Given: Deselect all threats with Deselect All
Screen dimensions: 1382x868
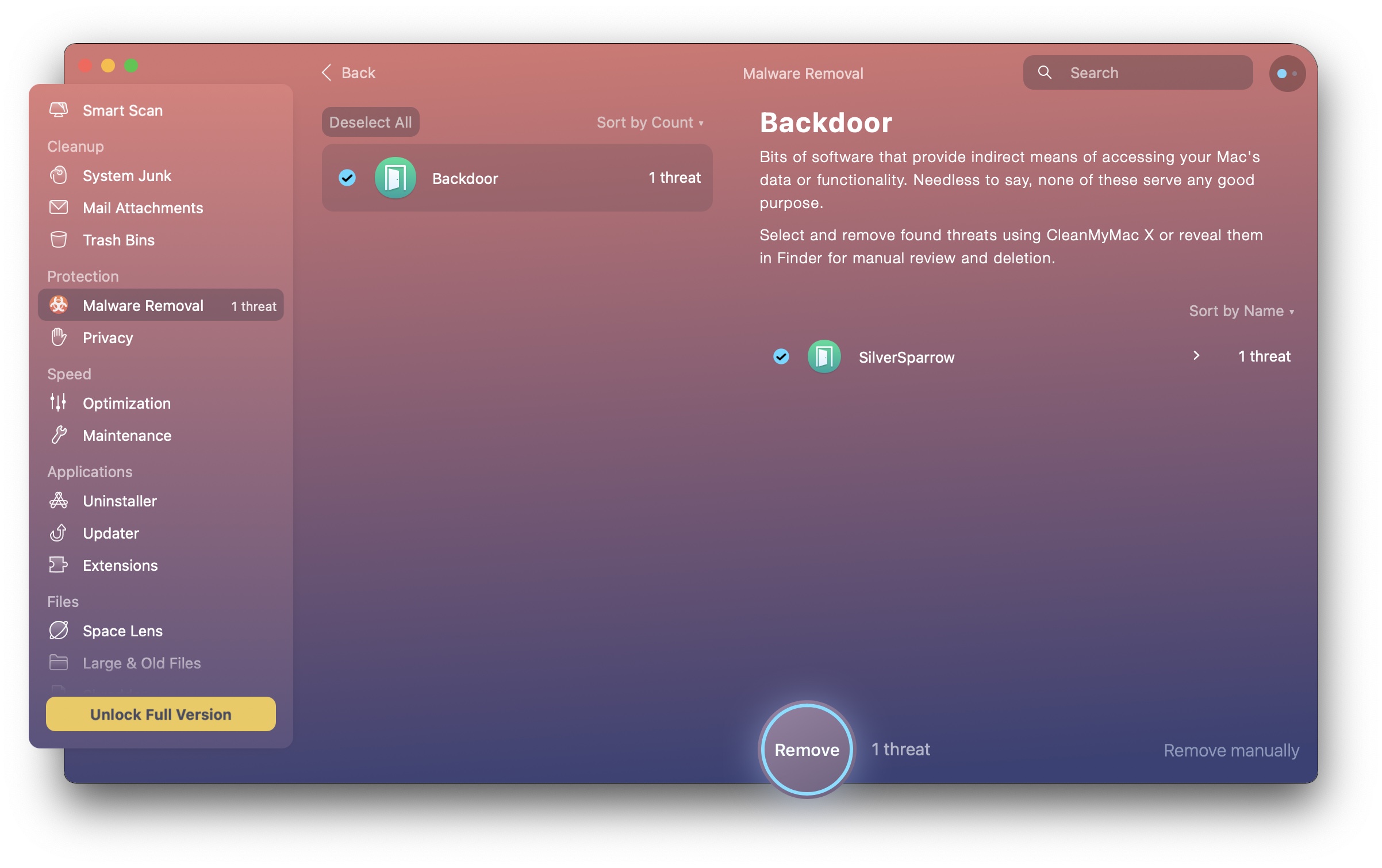Looking at the screenshot, I should pos(370,121).
